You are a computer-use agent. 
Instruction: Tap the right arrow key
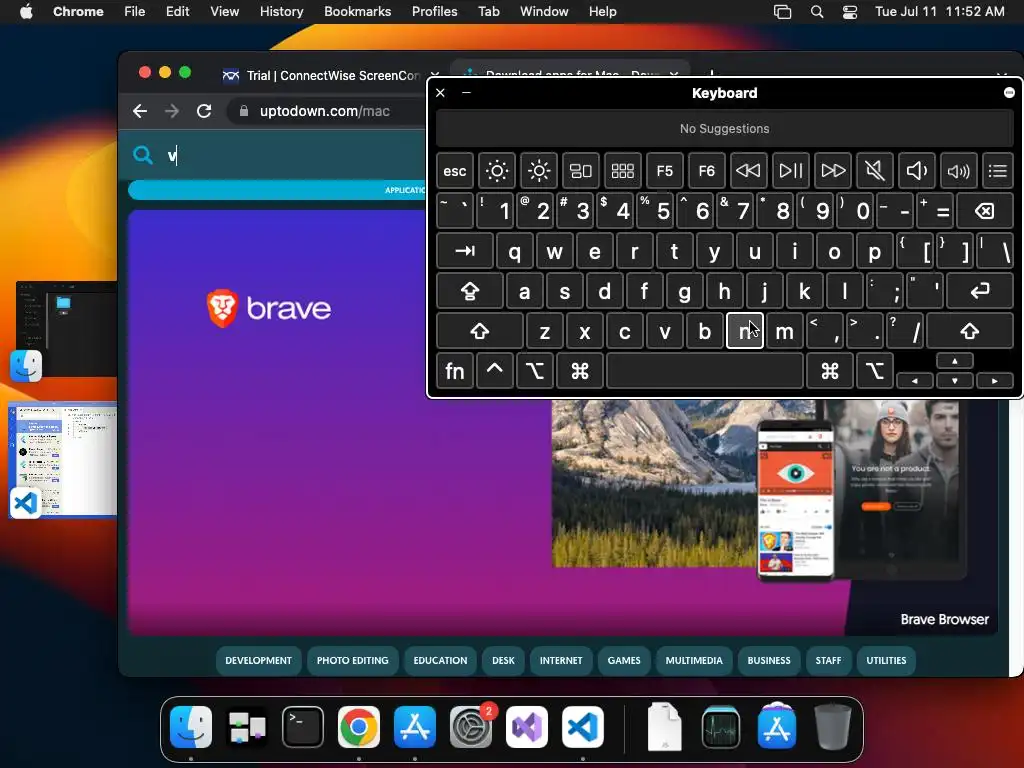995,381
